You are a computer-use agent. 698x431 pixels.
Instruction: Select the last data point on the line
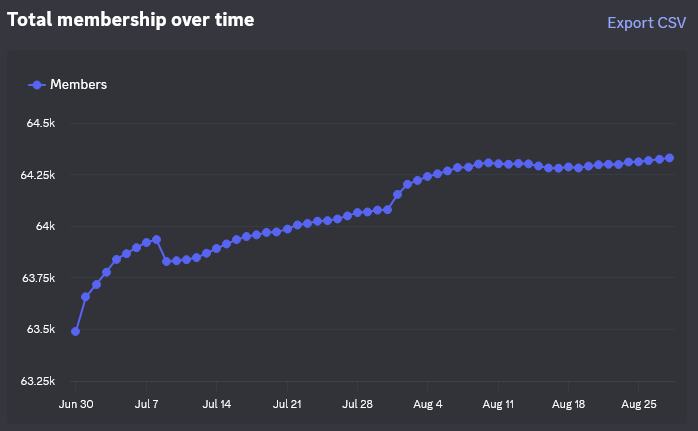click(x=669, y=158)
